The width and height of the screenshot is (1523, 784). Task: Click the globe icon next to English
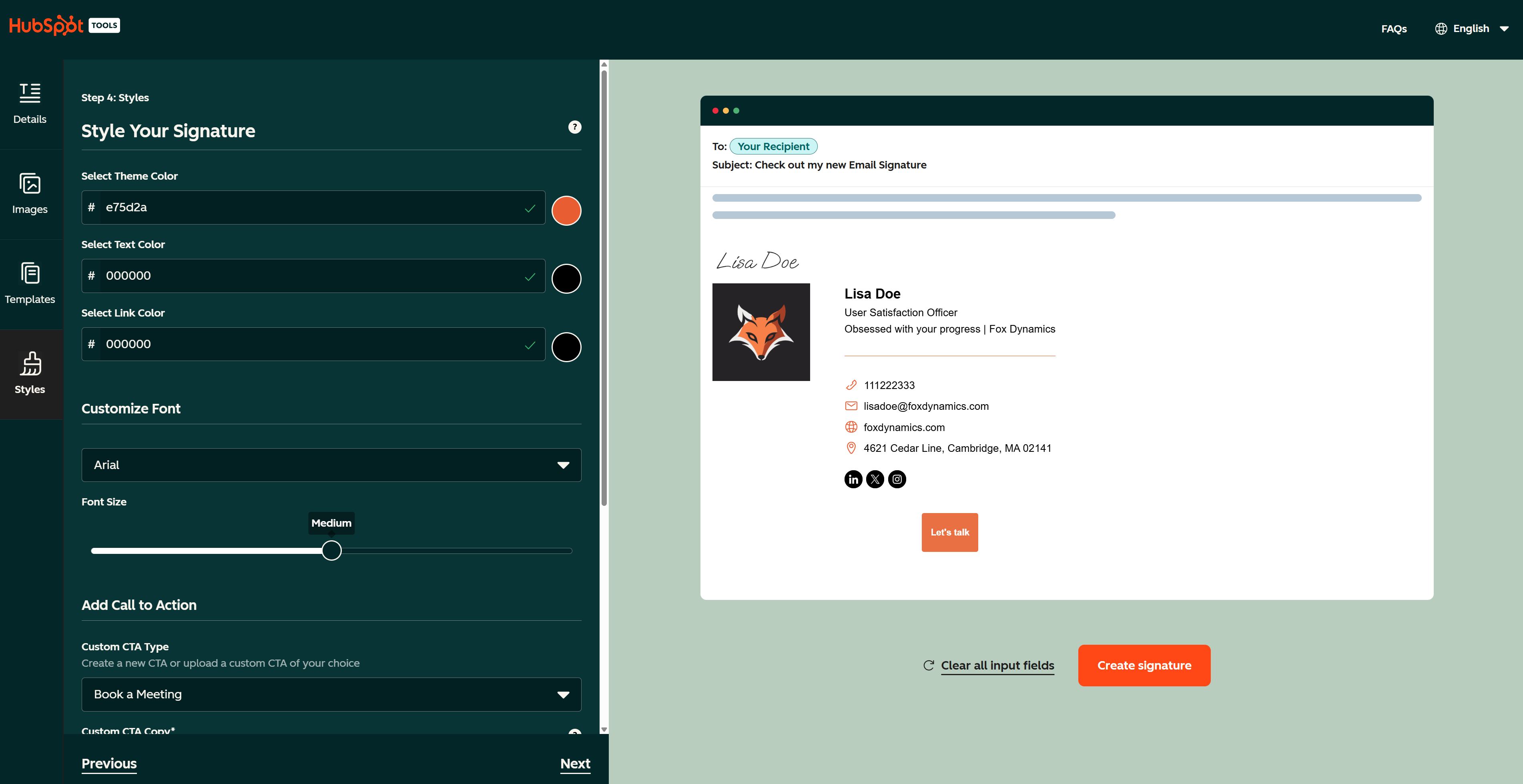point(1441,28)
